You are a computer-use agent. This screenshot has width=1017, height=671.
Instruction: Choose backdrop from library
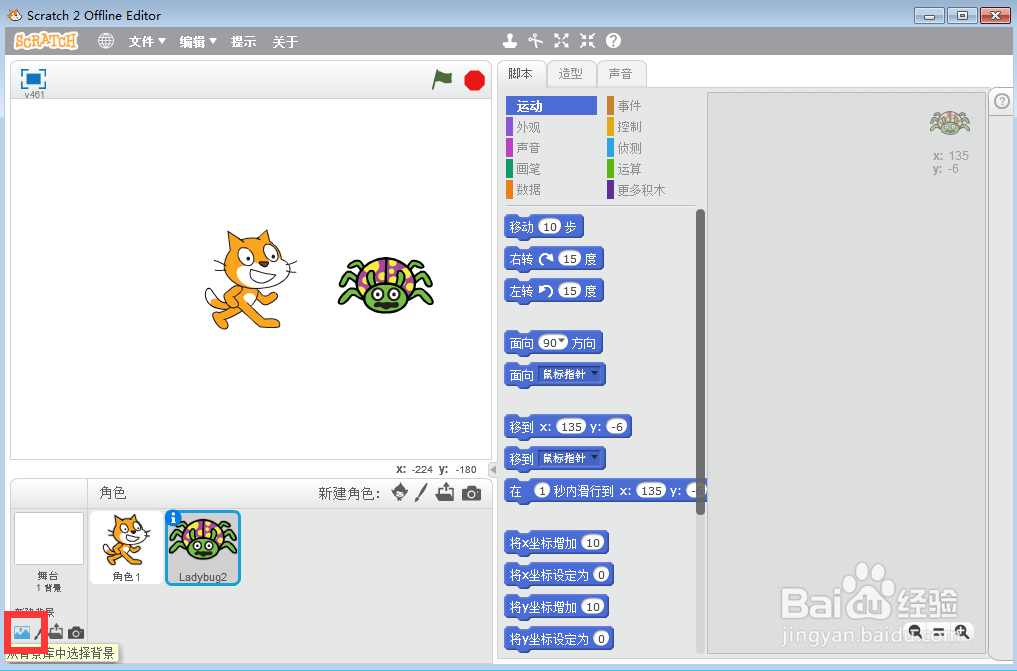(22, 632)
